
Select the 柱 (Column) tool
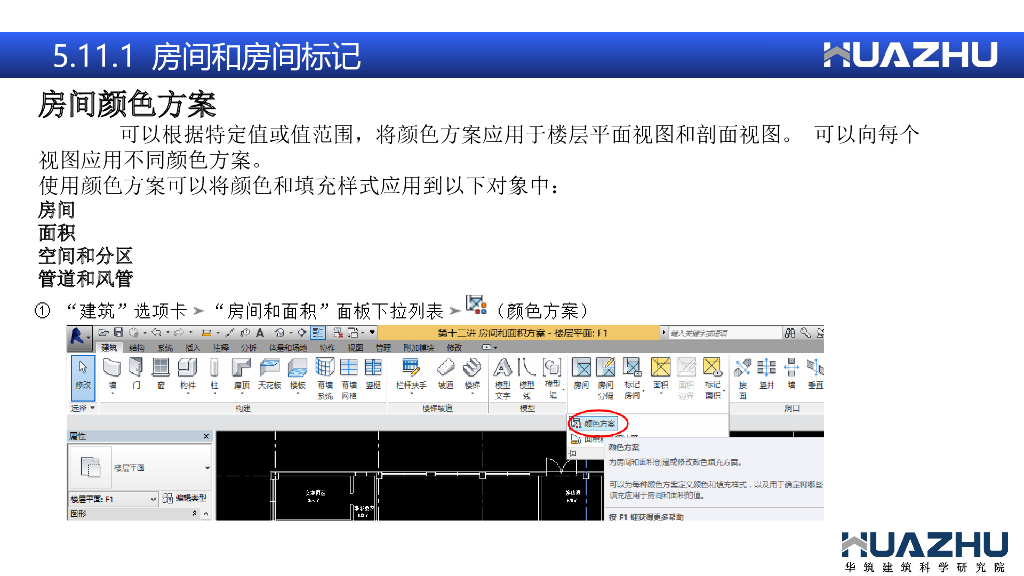click(x=214, y=375)
